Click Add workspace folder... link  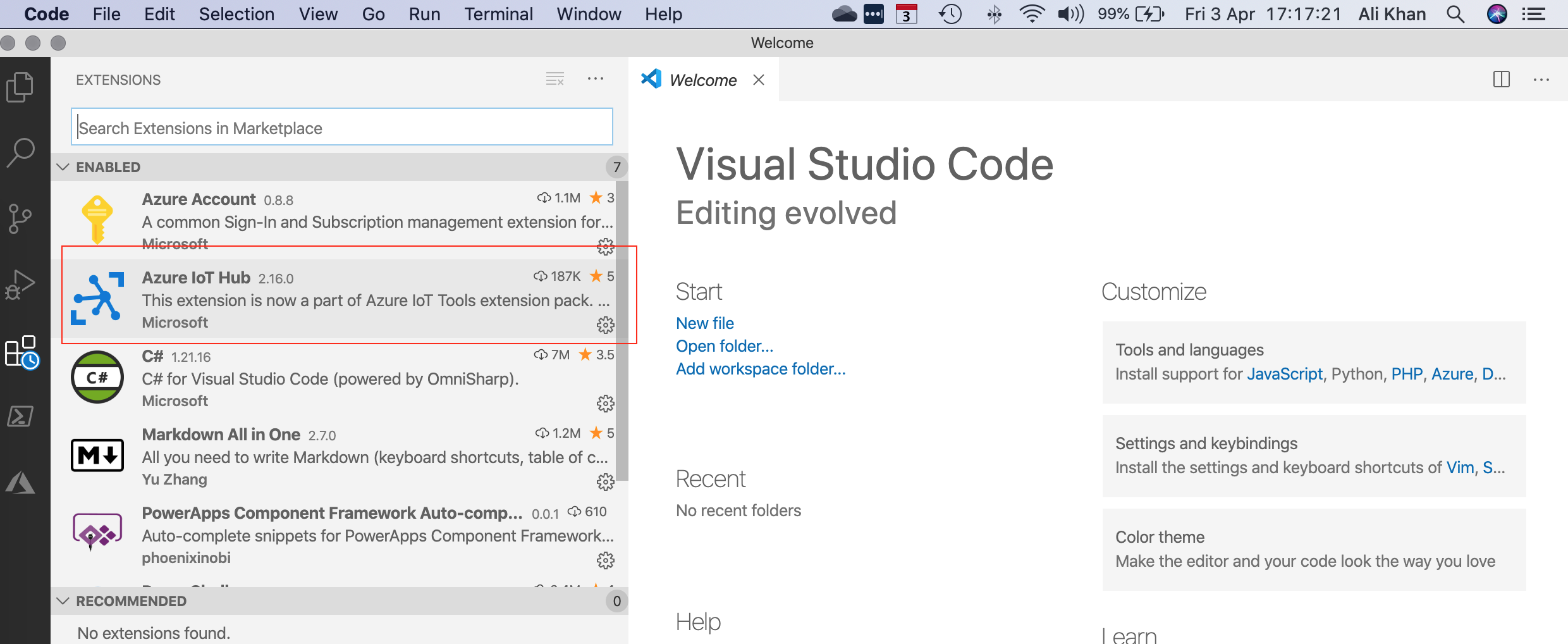tap(761, 369)
